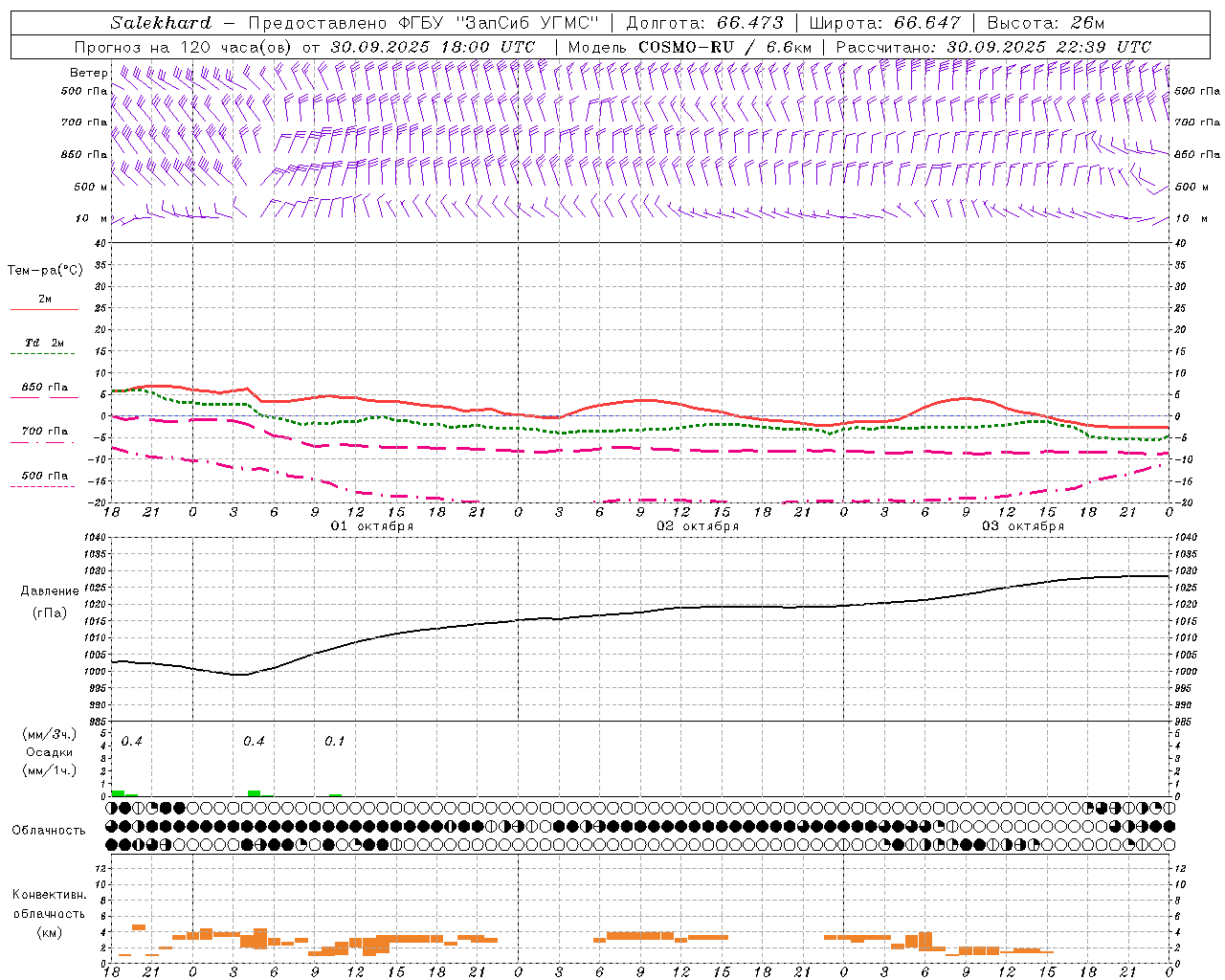Viewport: 1225px width, 980px height.
Task: Click the '03 октября' date label
Action: click(x=1023, y=526)
